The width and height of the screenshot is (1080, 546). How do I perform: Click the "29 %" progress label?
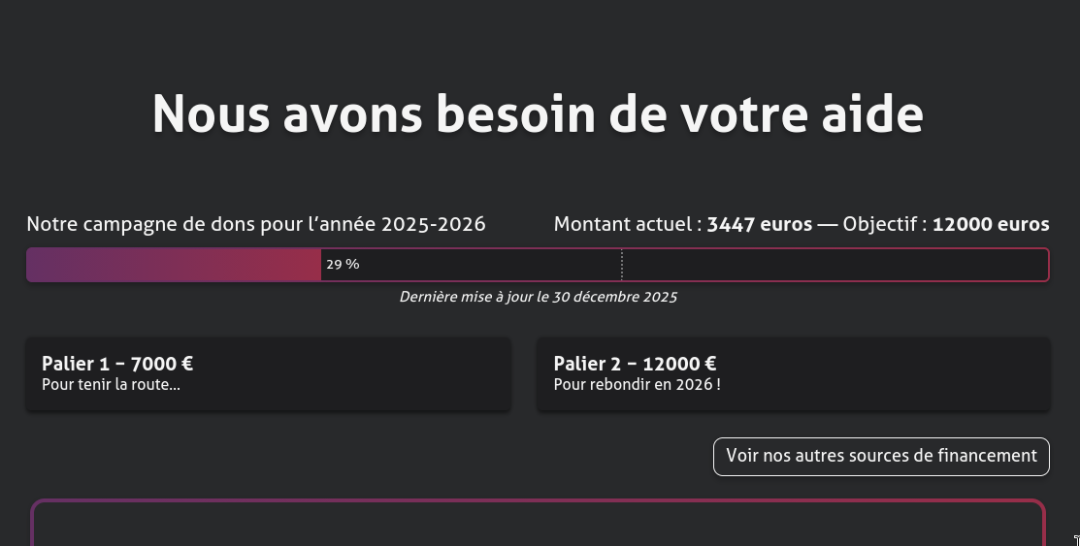coord(342,265)
